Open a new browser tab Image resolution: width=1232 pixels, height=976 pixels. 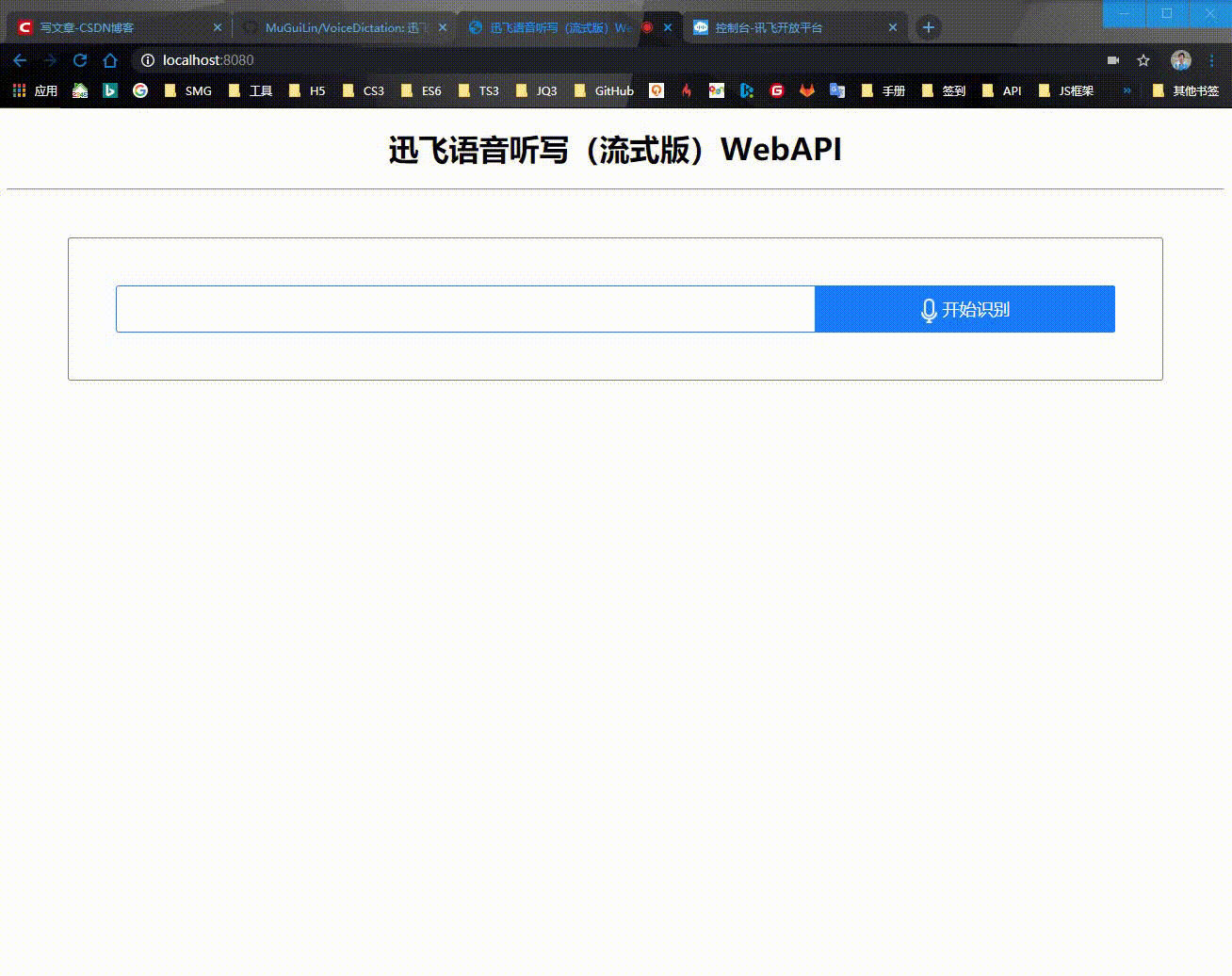tap(929, 27)
